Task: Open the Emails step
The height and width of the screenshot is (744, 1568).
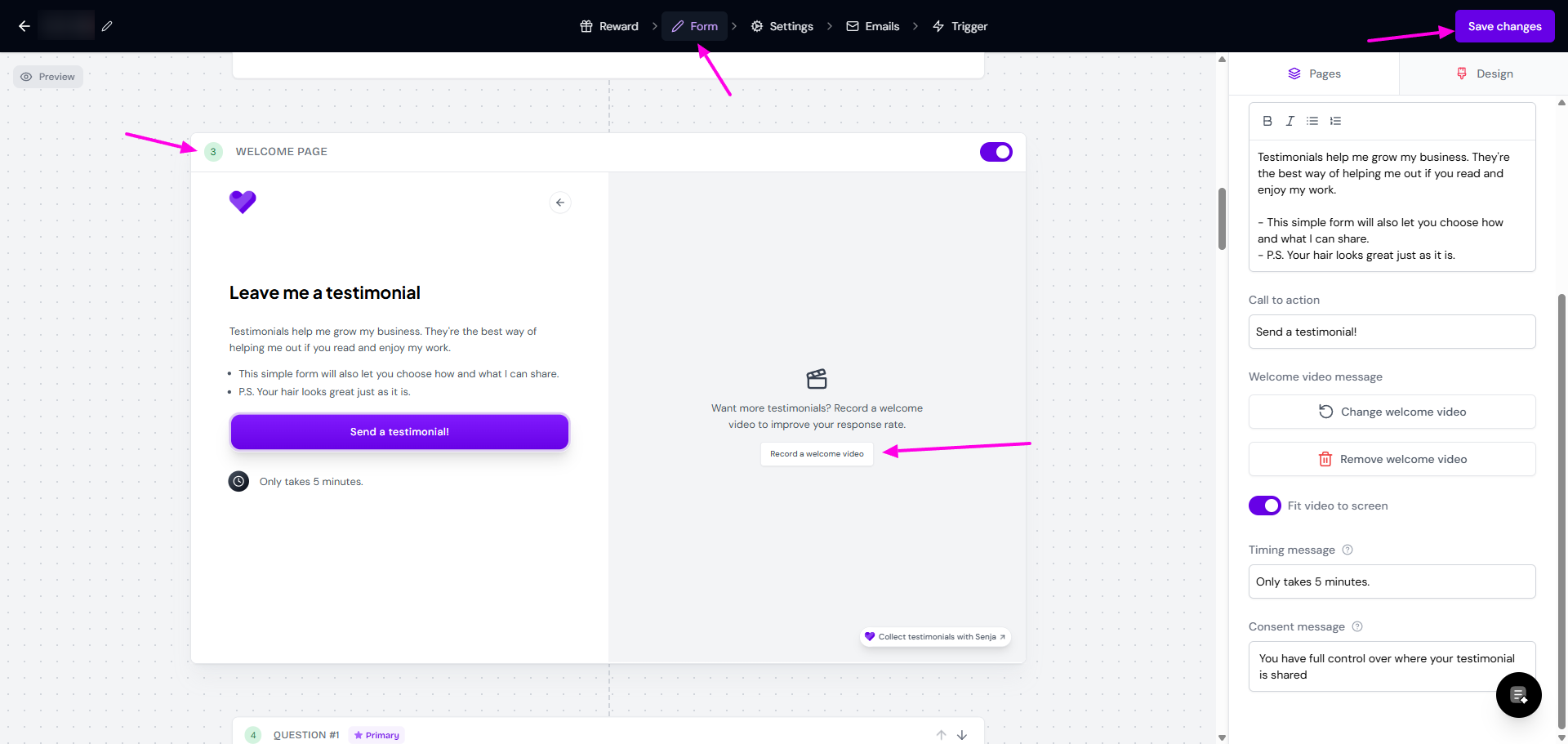Action: point(873,26)
